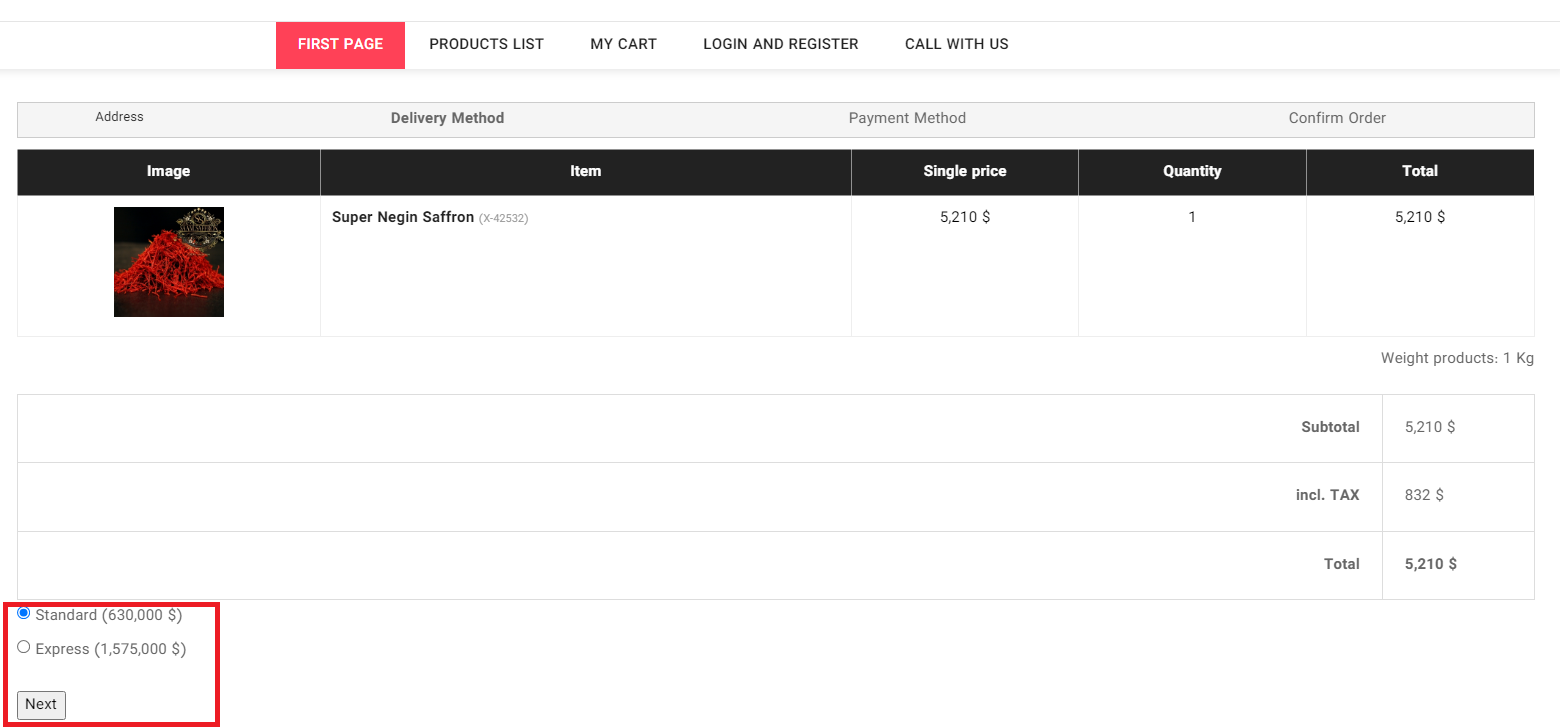Open the First Page nav item

point(340,44)
